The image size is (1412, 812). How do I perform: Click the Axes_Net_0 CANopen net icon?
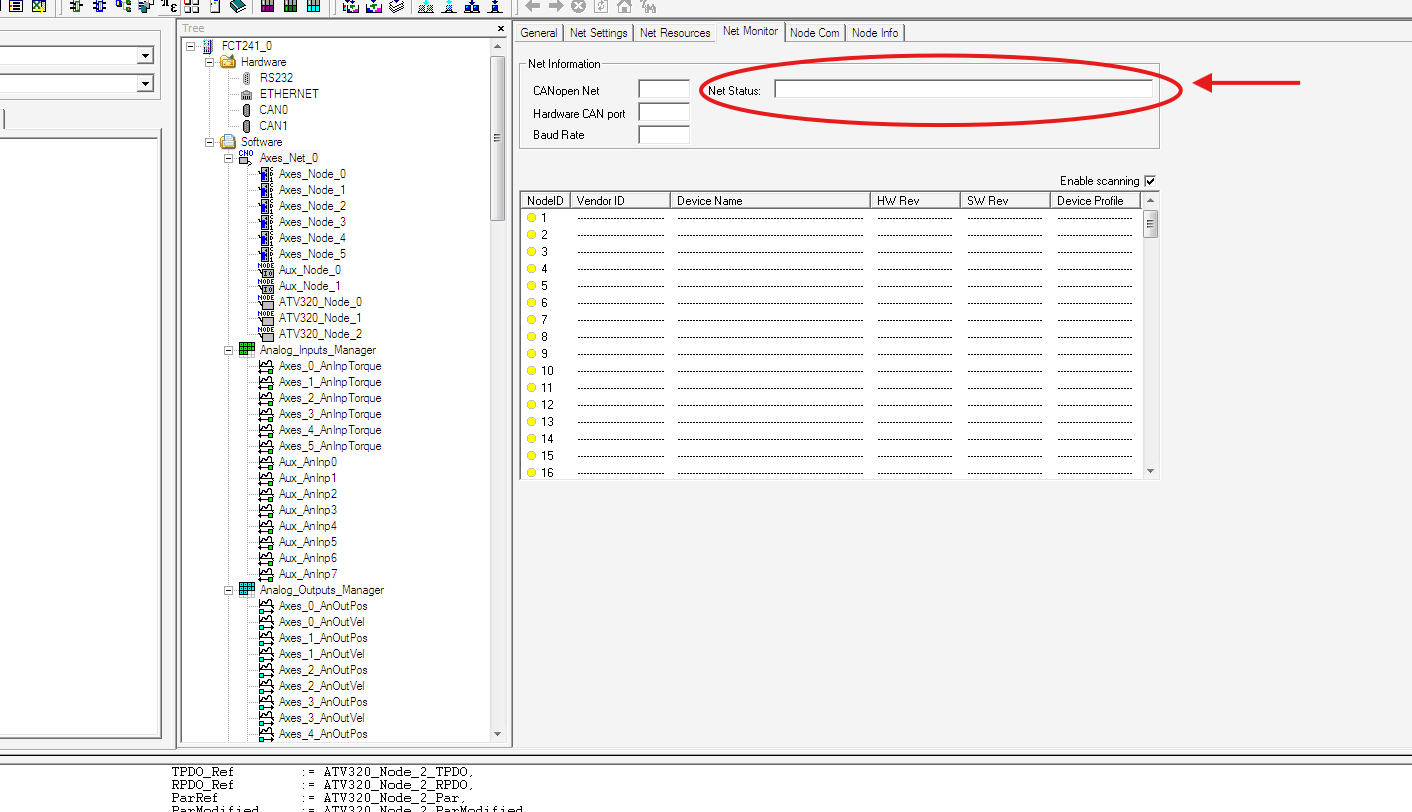tap(246, 158)
